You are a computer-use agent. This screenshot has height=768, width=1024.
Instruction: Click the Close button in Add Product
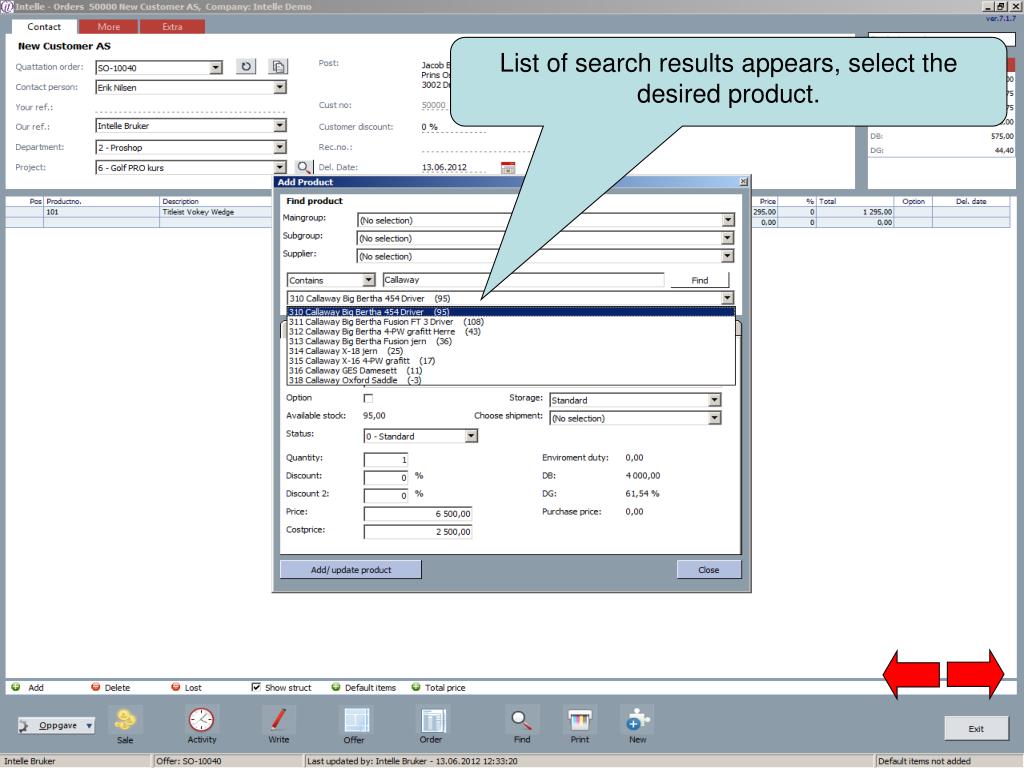(x=709, y=569)
